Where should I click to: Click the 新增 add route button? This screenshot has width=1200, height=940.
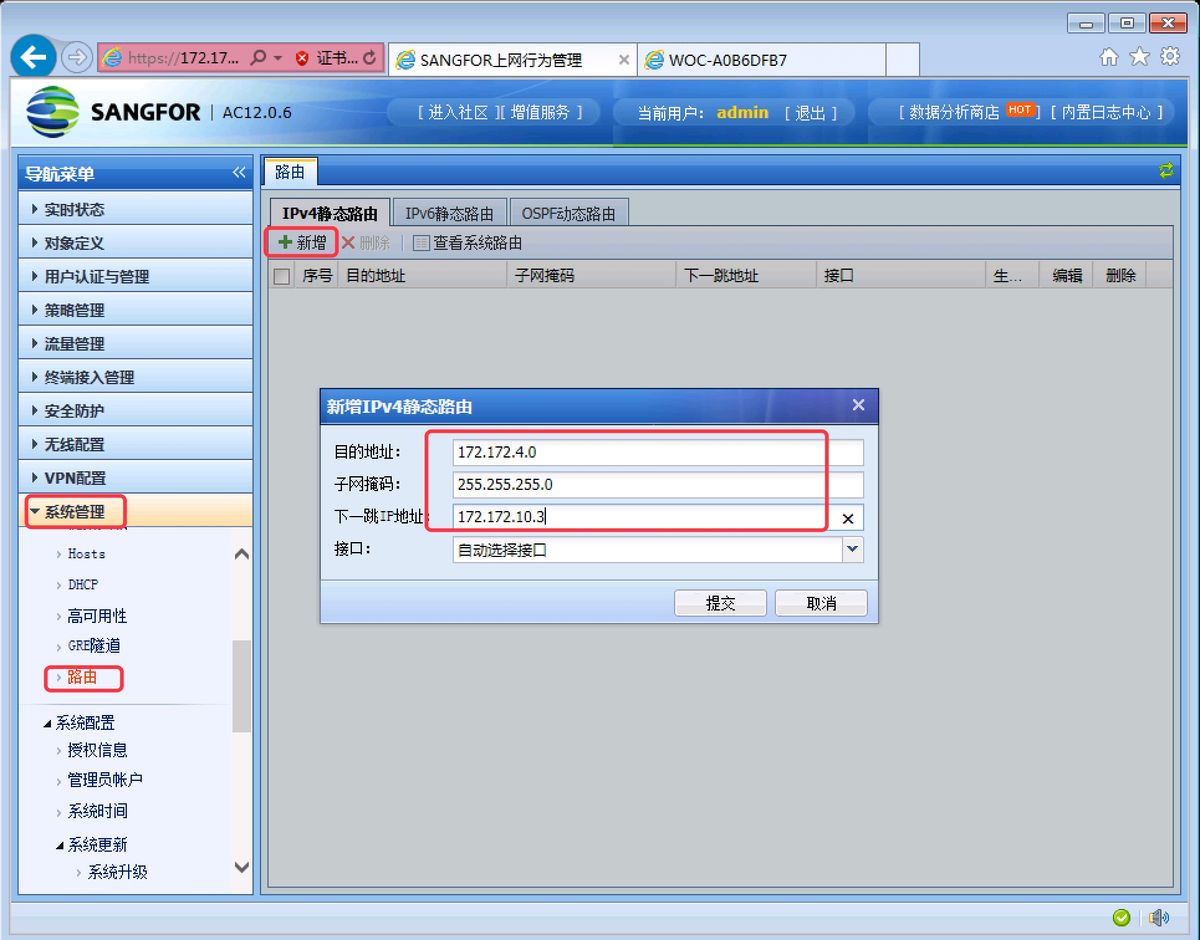point(302,242)
